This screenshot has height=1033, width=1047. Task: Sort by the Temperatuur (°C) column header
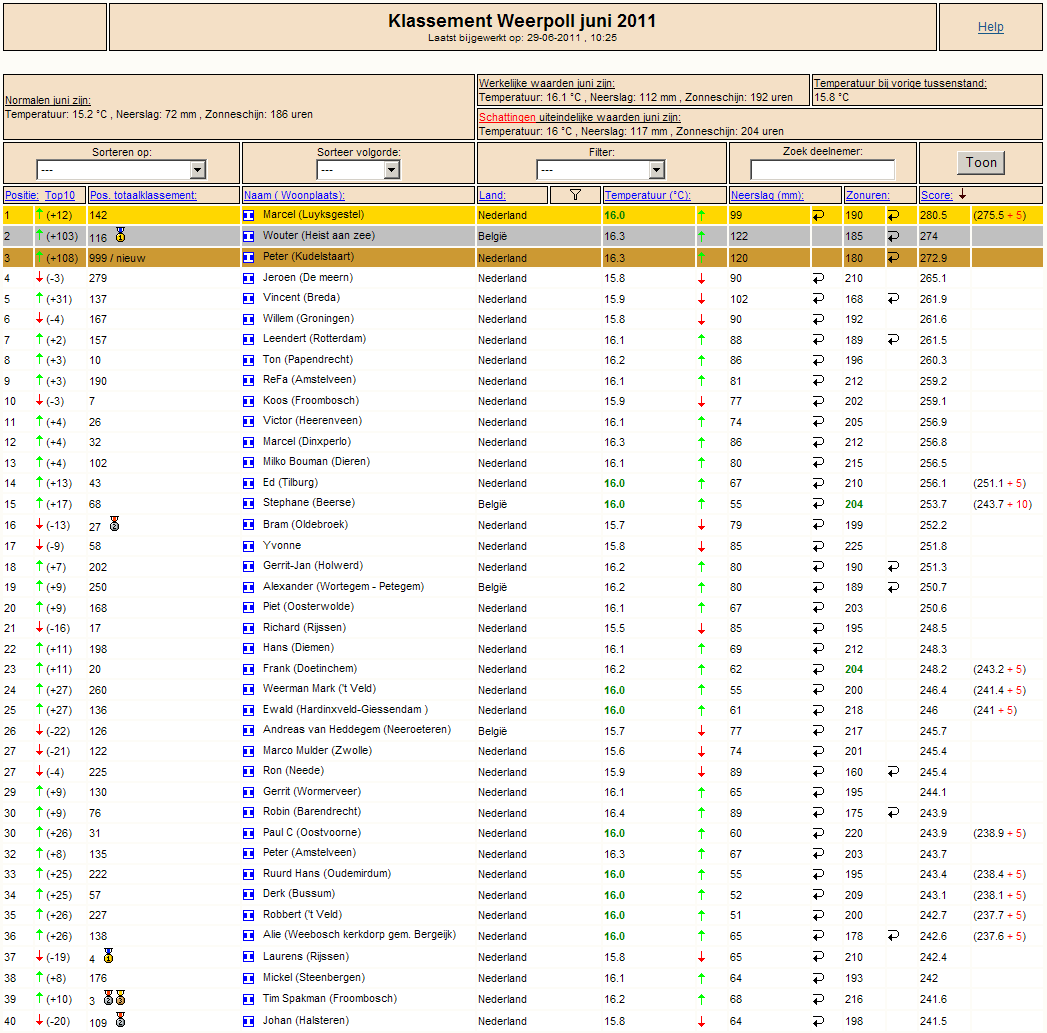[x=647, y=195]
